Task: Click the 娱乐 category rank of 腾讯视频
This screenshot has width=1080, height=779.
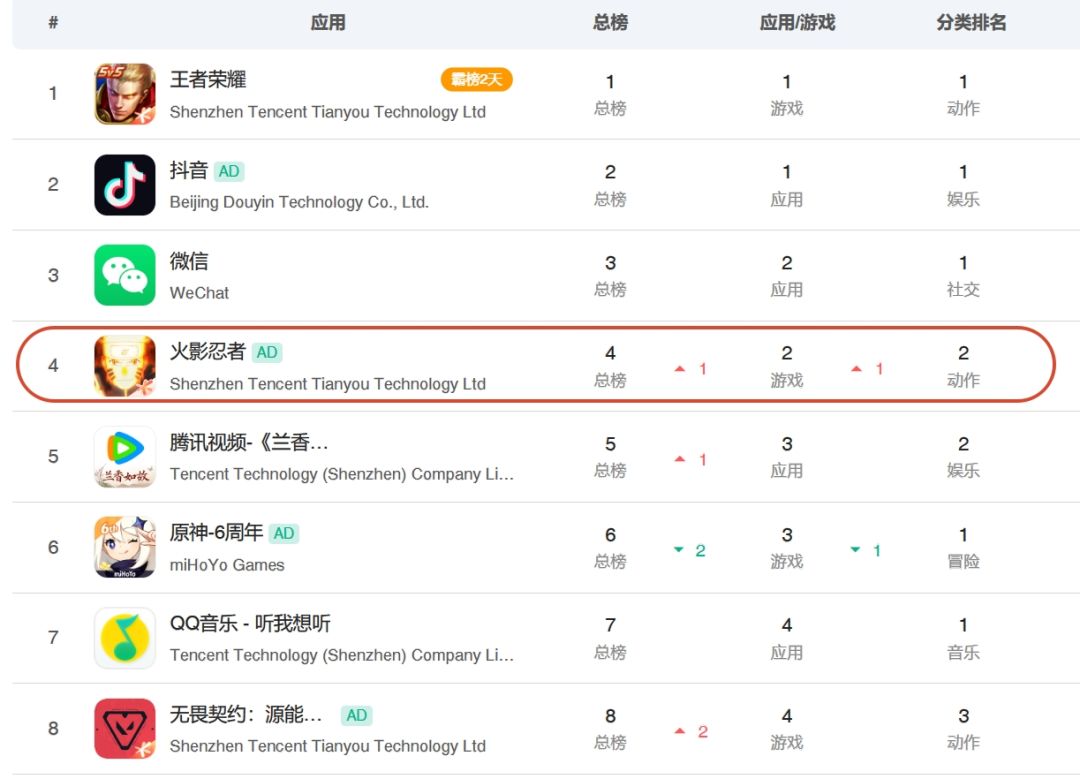Action: [963, 458]
